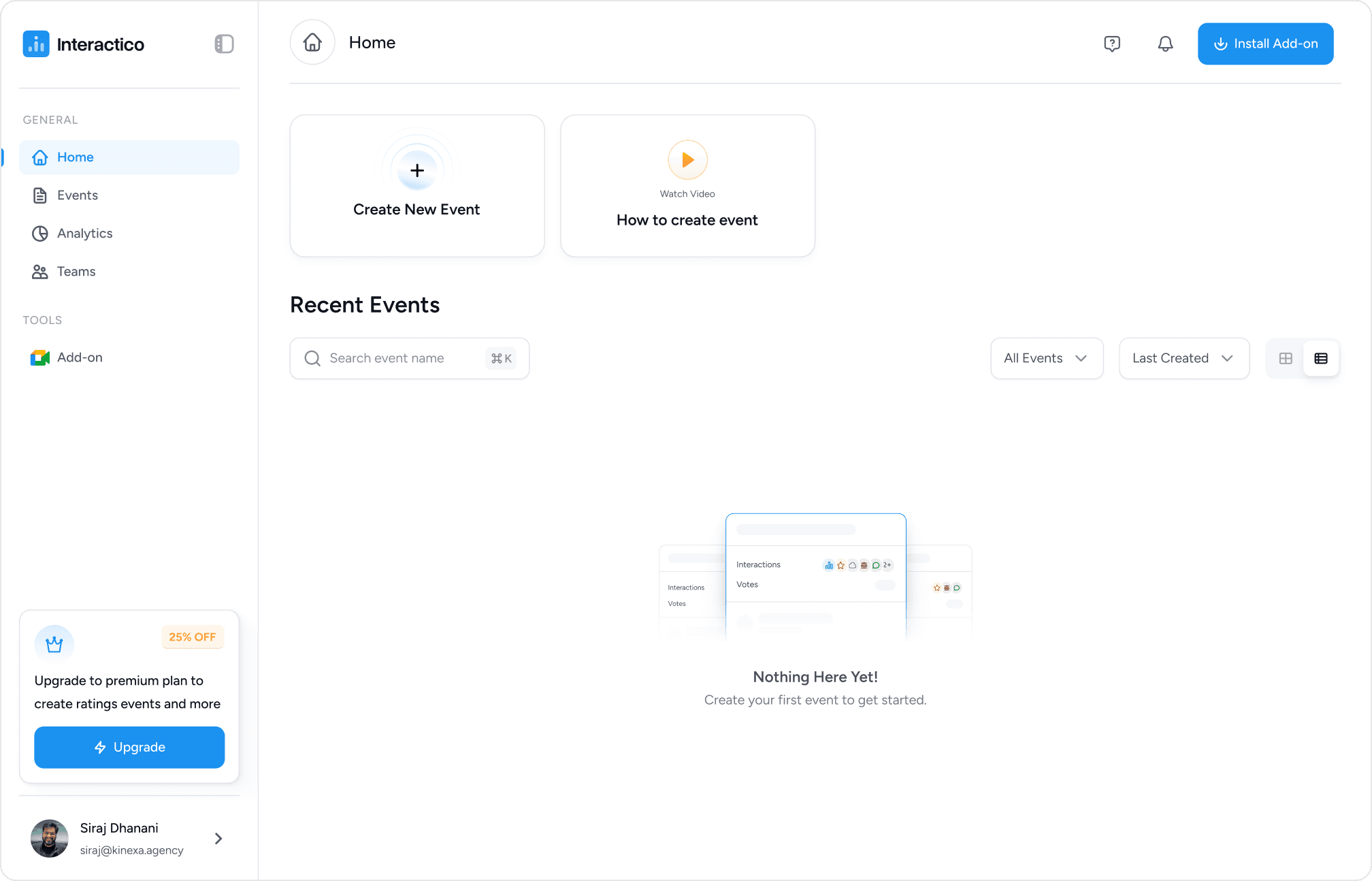Click the plus icon to create event

point(417,170)
